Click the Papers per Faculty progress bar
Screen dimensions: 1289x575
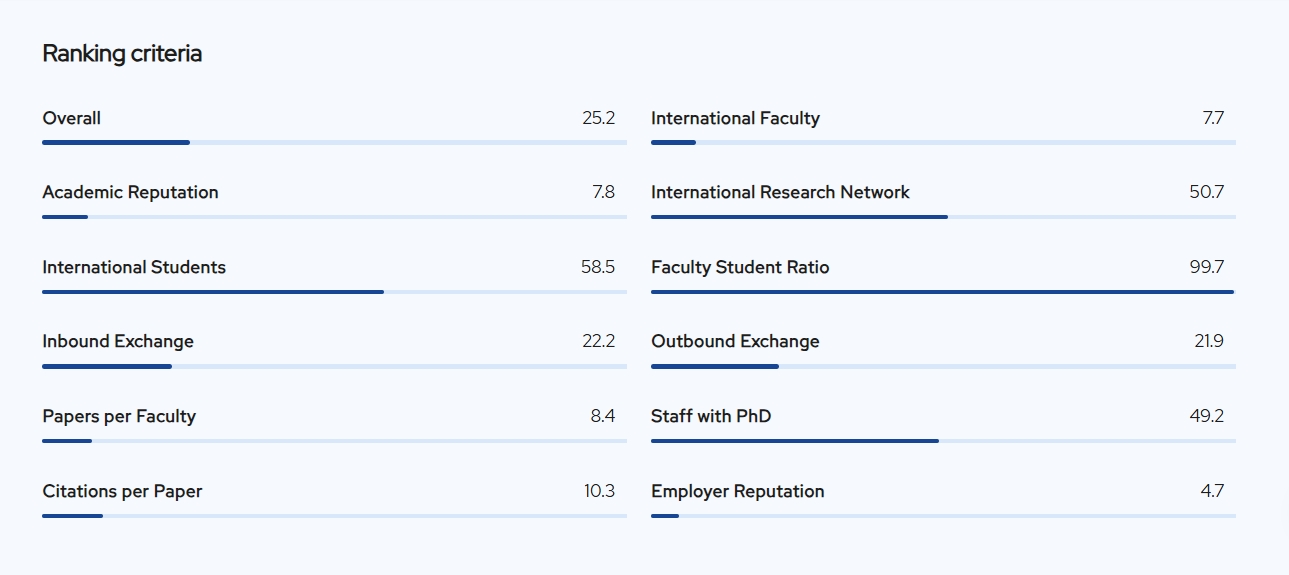(x=334, y=441)
